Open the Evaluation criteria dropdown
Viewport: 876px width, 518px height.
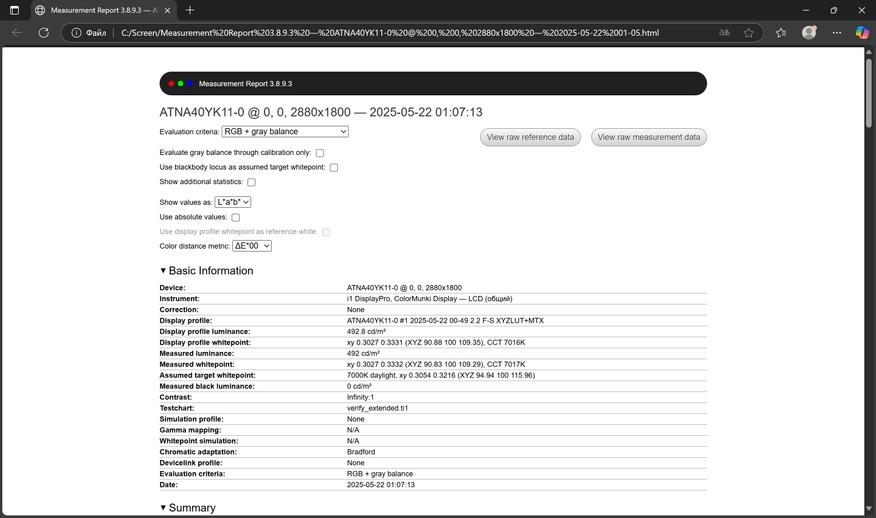285,131
